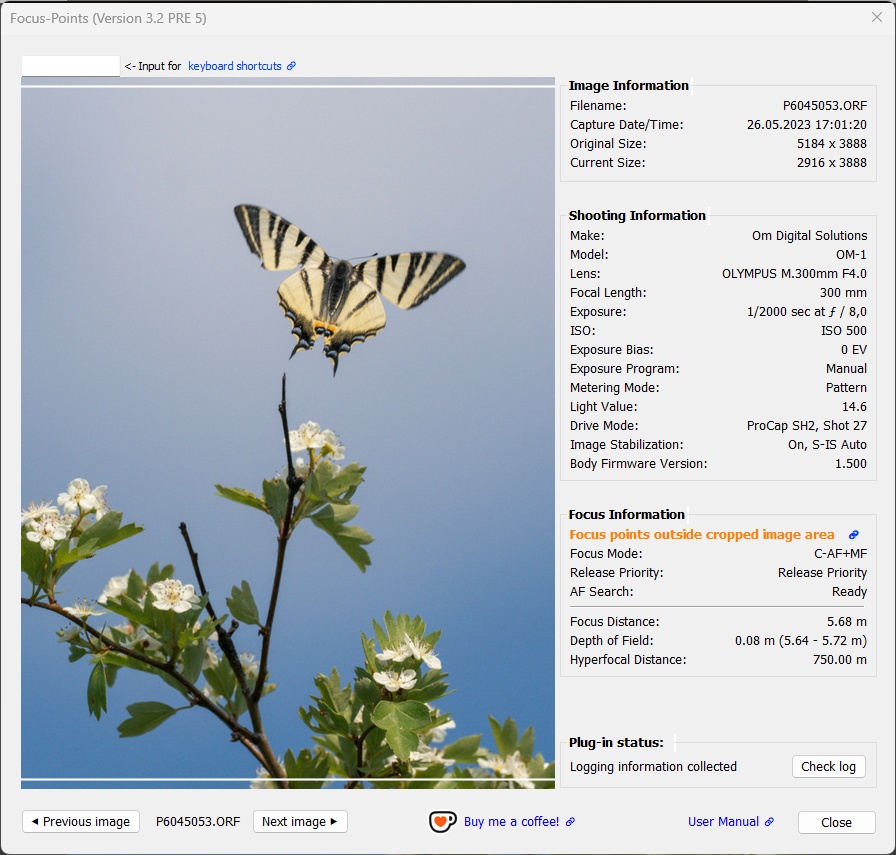
Task: Go back with Previous image
Action: pos(80,821)
